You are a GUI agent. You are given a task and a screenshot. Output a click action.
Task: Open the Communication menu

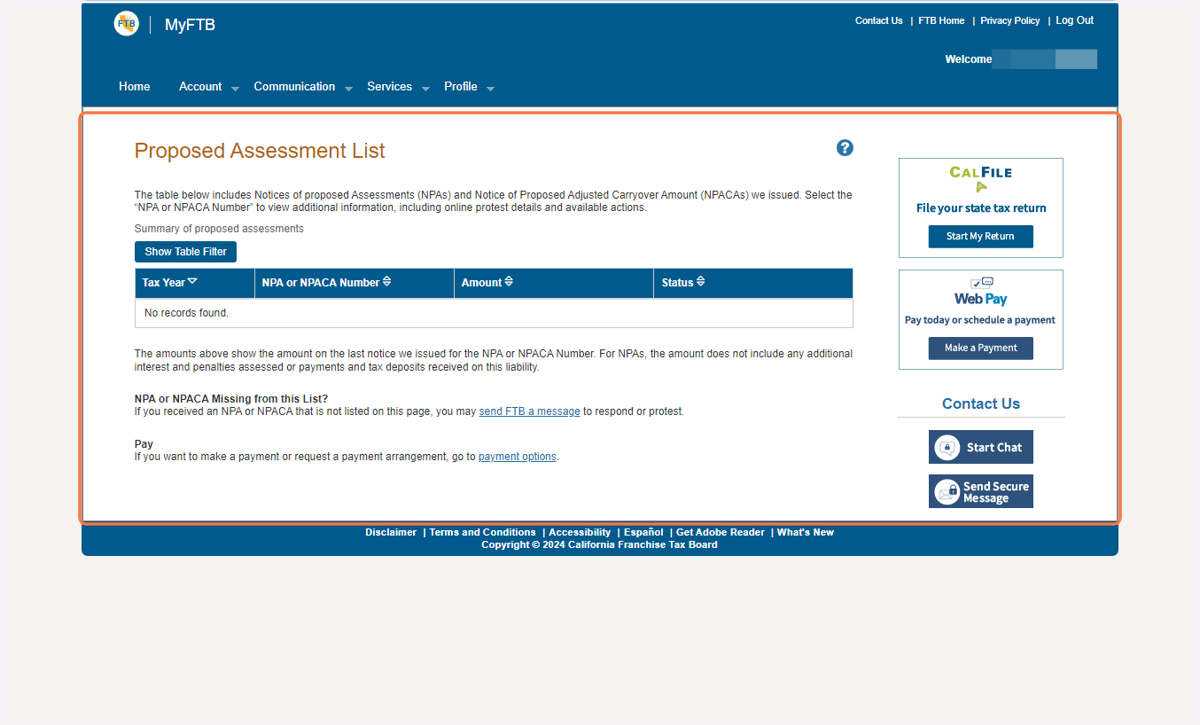(294, 87)
